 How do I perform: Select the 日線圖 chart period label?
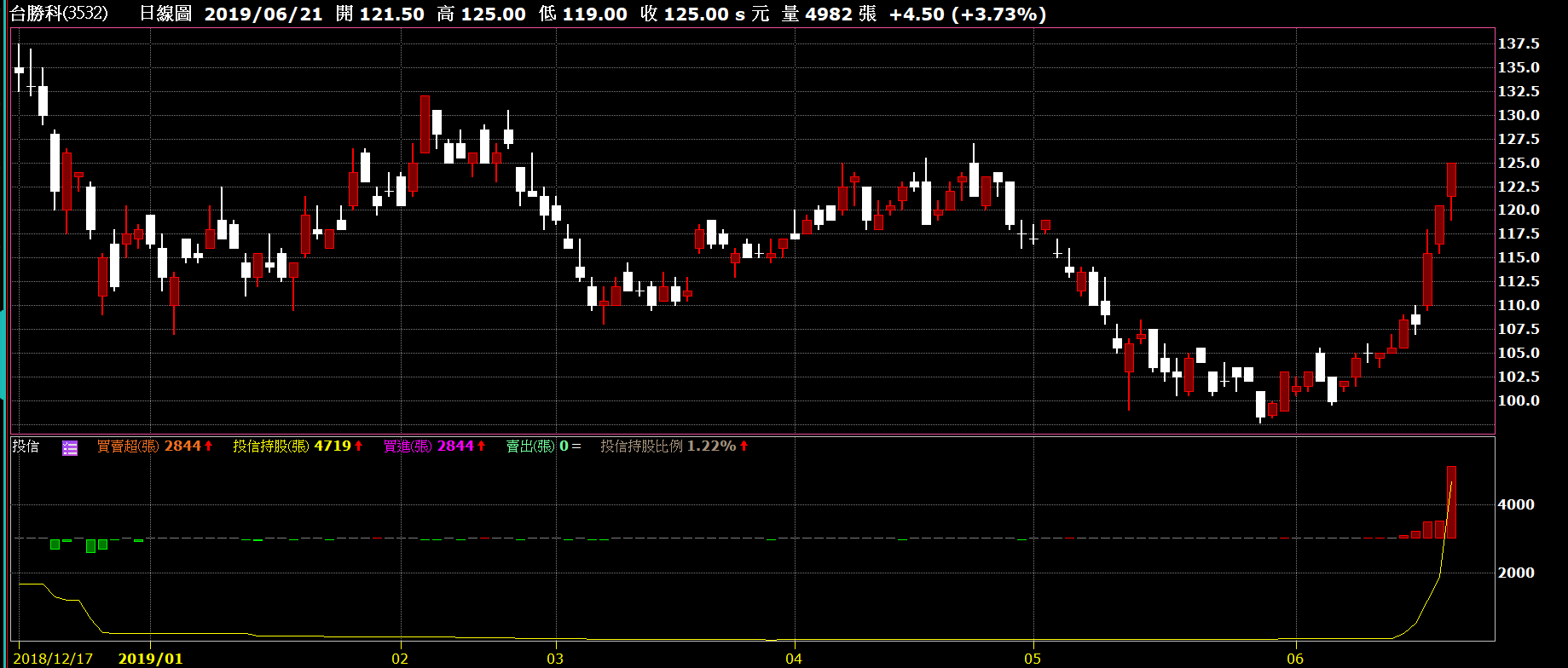pos(165,14)
